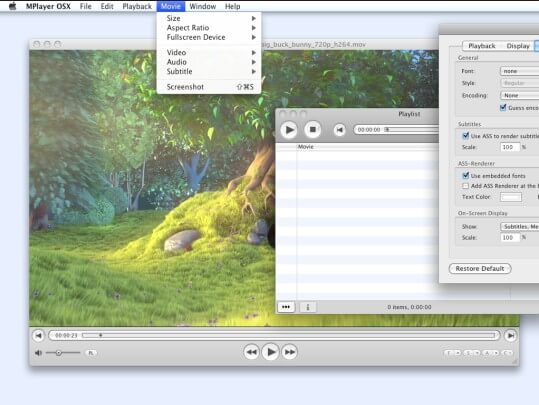539x405 pixels.
Task: Expand the Video submenu
Action: pyautogui.click(x=209, y=52)
